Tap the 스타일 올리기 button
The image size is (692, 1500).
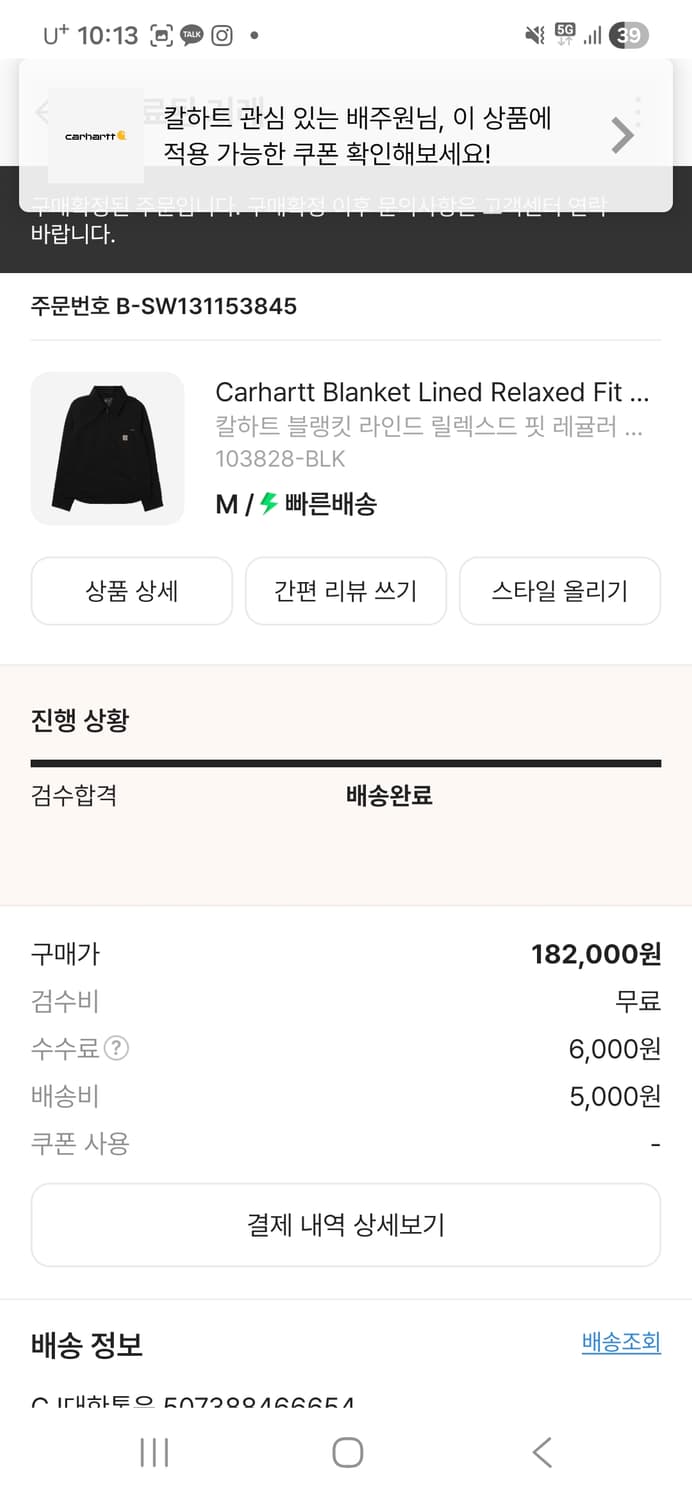pos(559,591)
